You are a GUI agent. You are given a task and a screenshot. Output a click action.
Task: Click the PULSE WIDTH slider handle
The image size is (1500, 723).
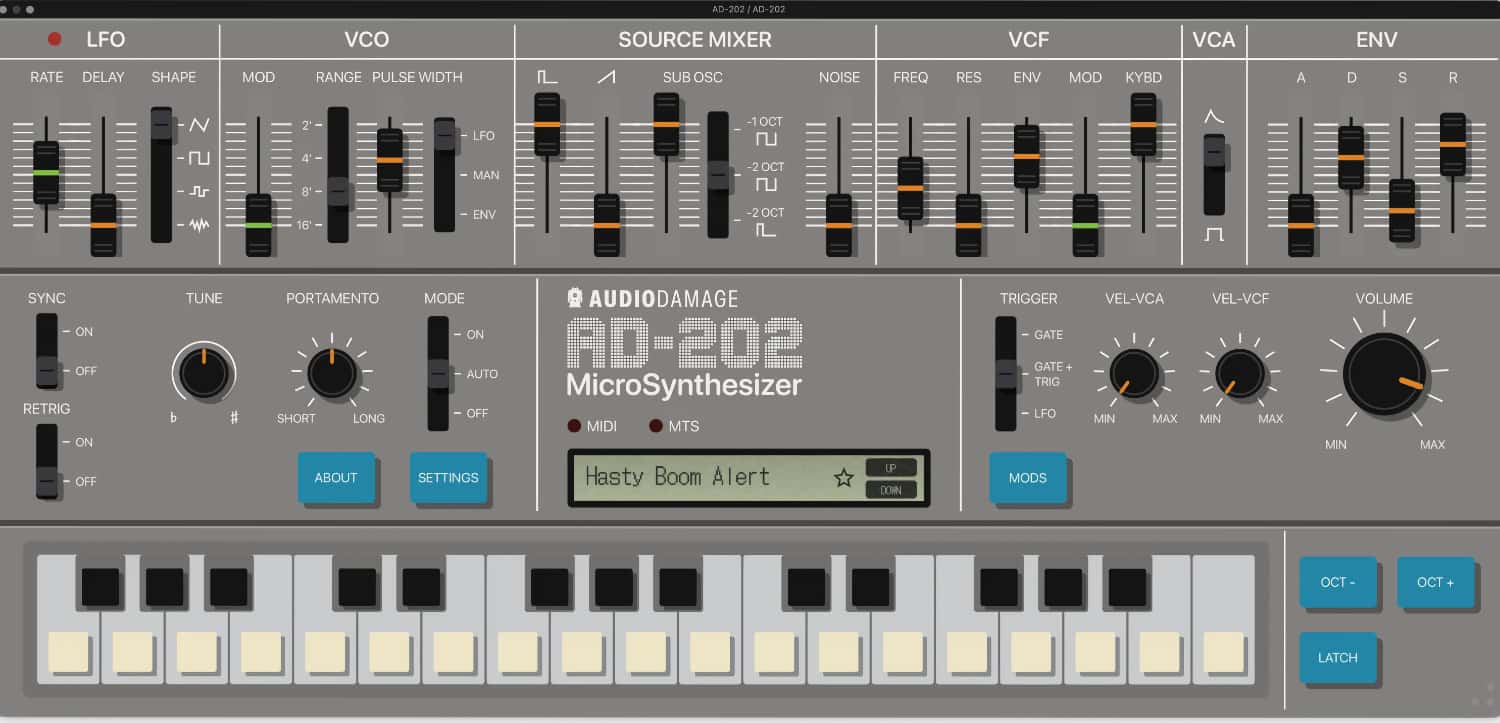pyautogui.click(x=390, y=160)
